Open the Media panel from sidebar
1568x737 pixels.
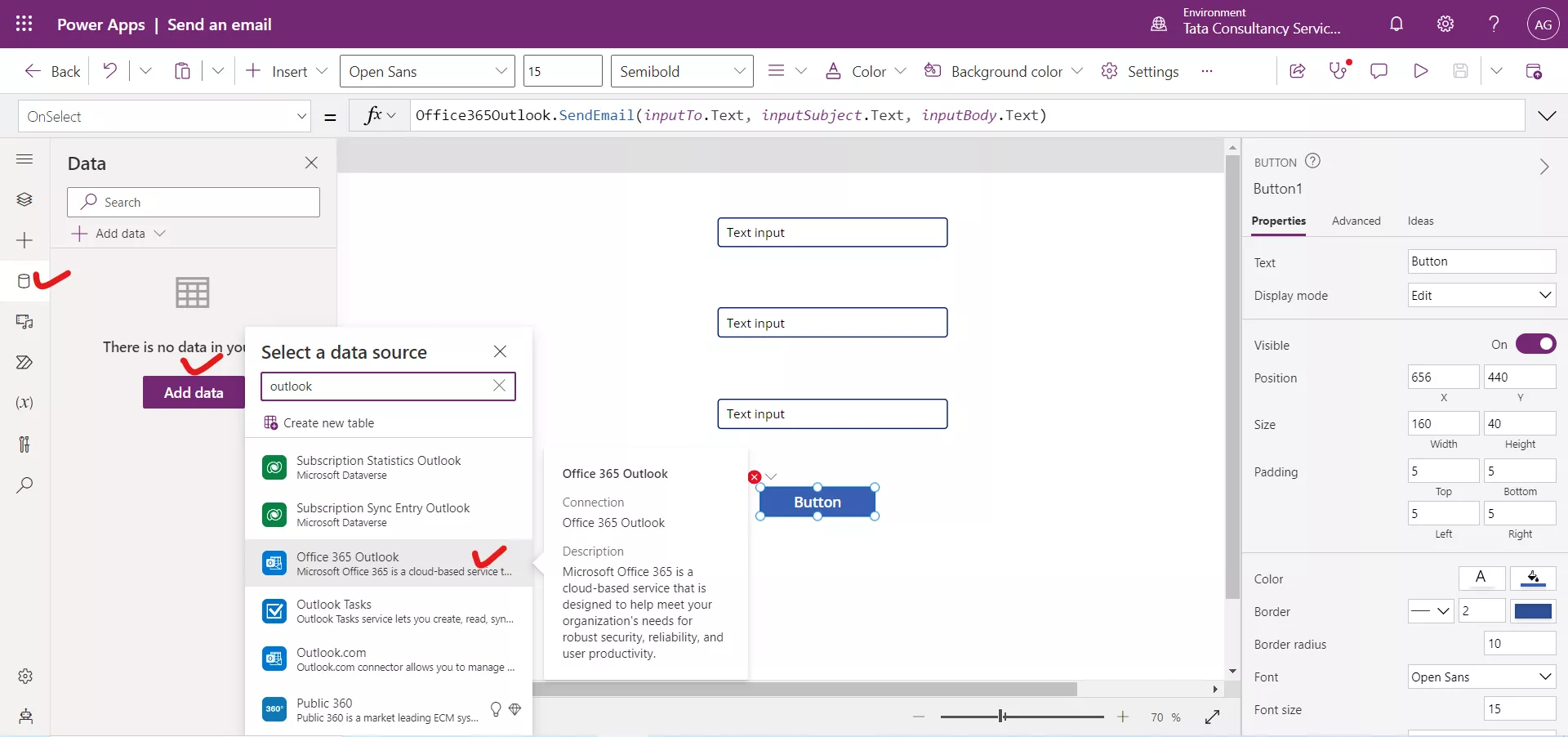[x=24, y=323]
